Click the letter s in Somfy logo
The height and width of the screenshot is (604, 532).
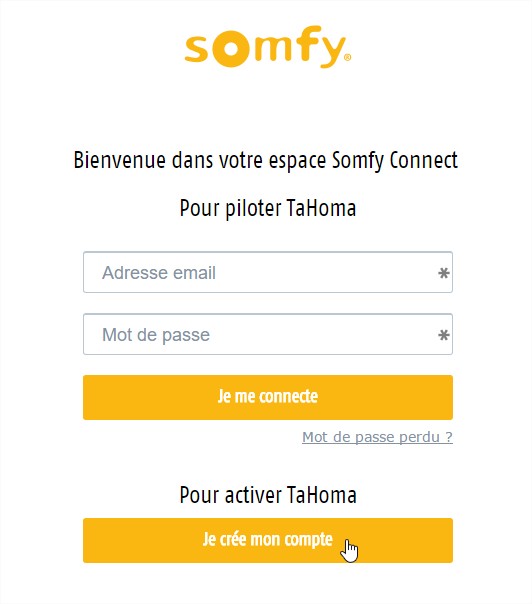pos(197,49)
